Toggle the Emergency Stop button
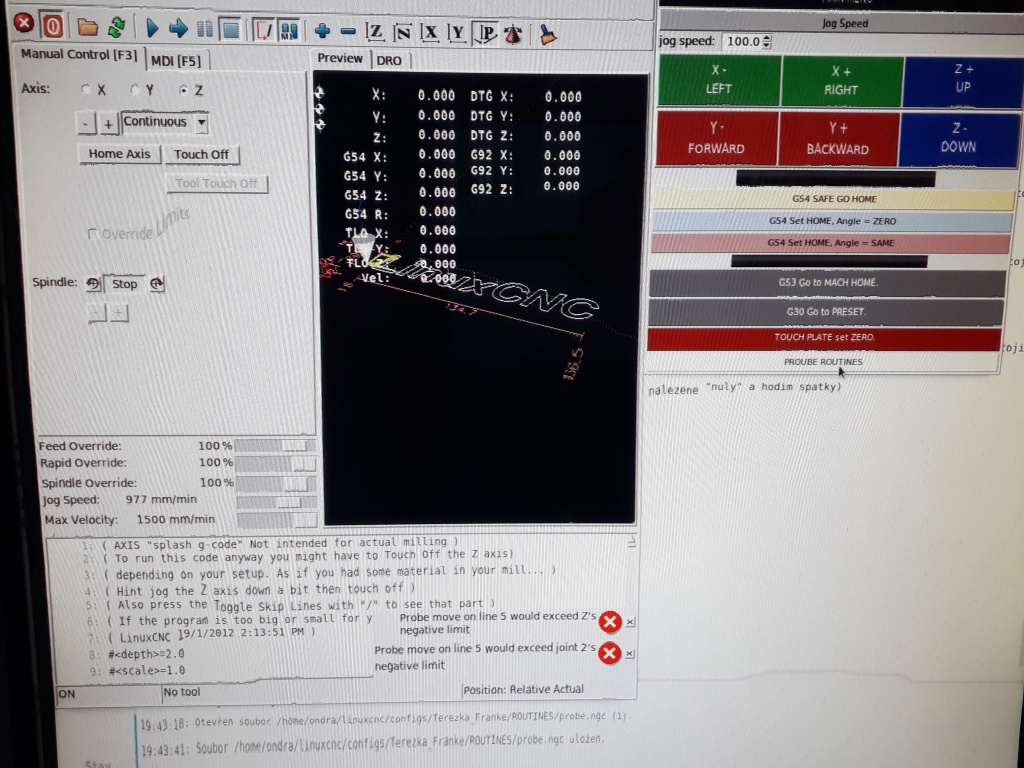The height and width of the screenshot is (768, 1024). pyautogui.click(x=23, y=25)
